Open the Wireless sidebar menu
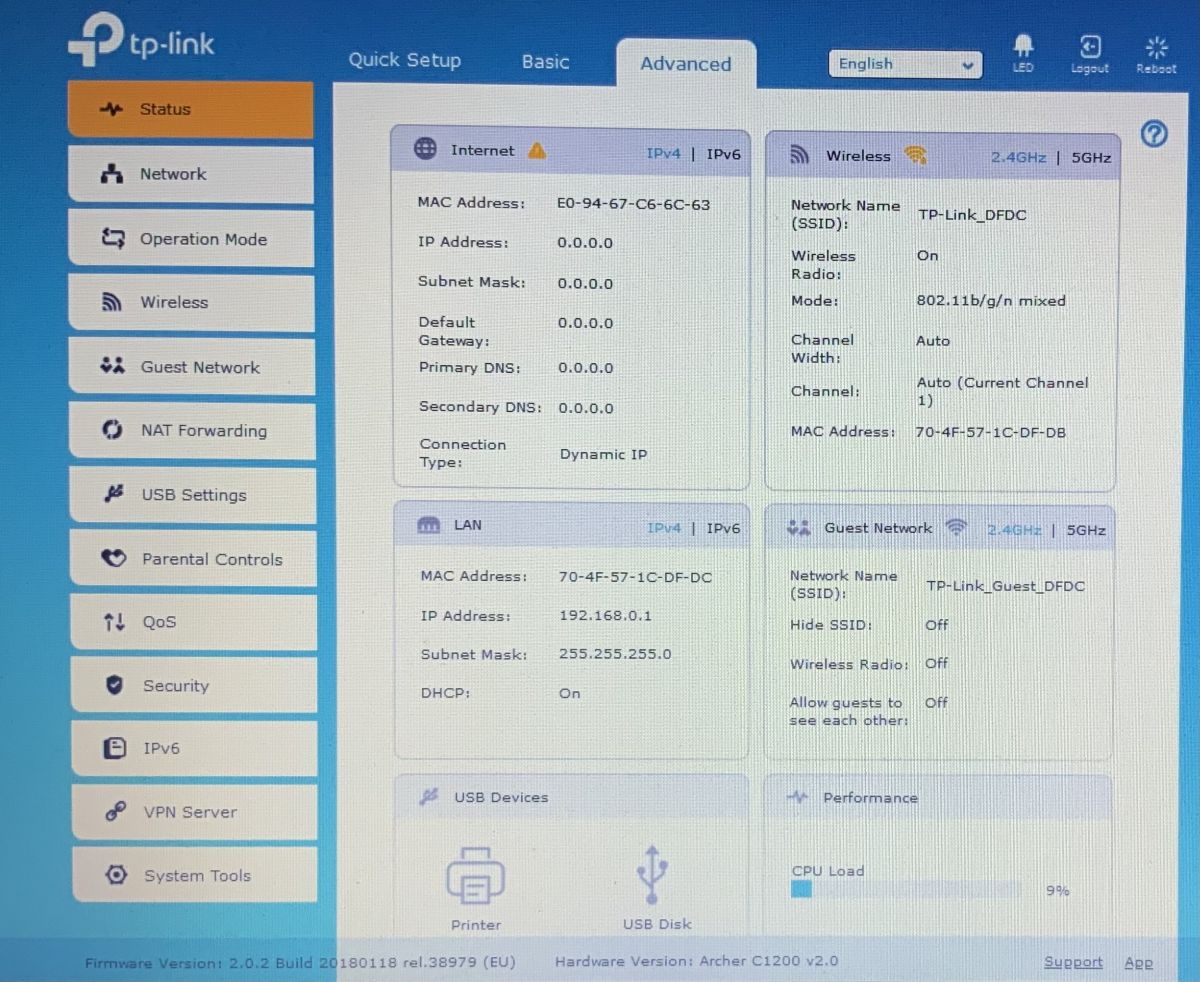This screenshot has width=1200, height=982. (x=191, y=302)
